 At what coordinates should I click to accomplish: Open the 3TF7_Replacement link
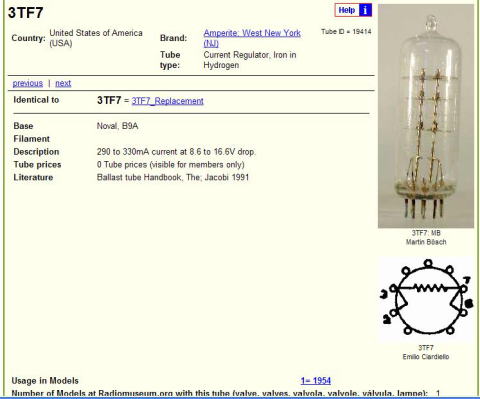pyautogui.click(x=167, y=101)
